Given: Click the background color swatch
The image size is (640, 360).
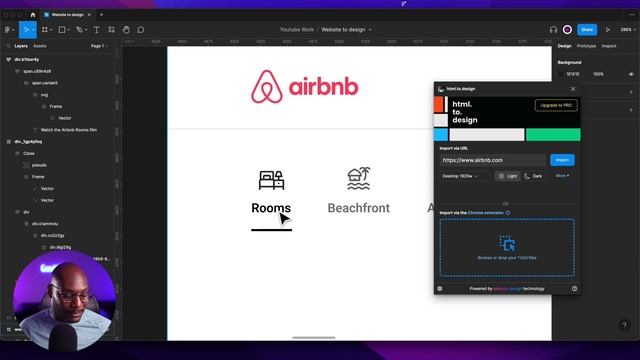Looking at the screenshot, I should 560,74.
